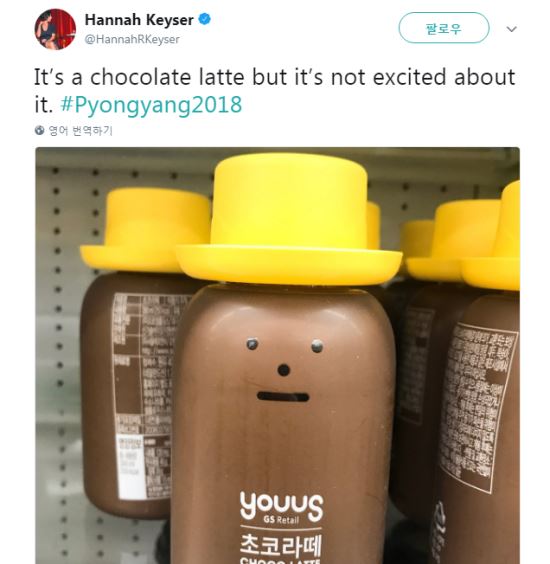Open the tweet options chevron menu
The image size is (550, 564).
pyautogui.click(x=511, y=29)
